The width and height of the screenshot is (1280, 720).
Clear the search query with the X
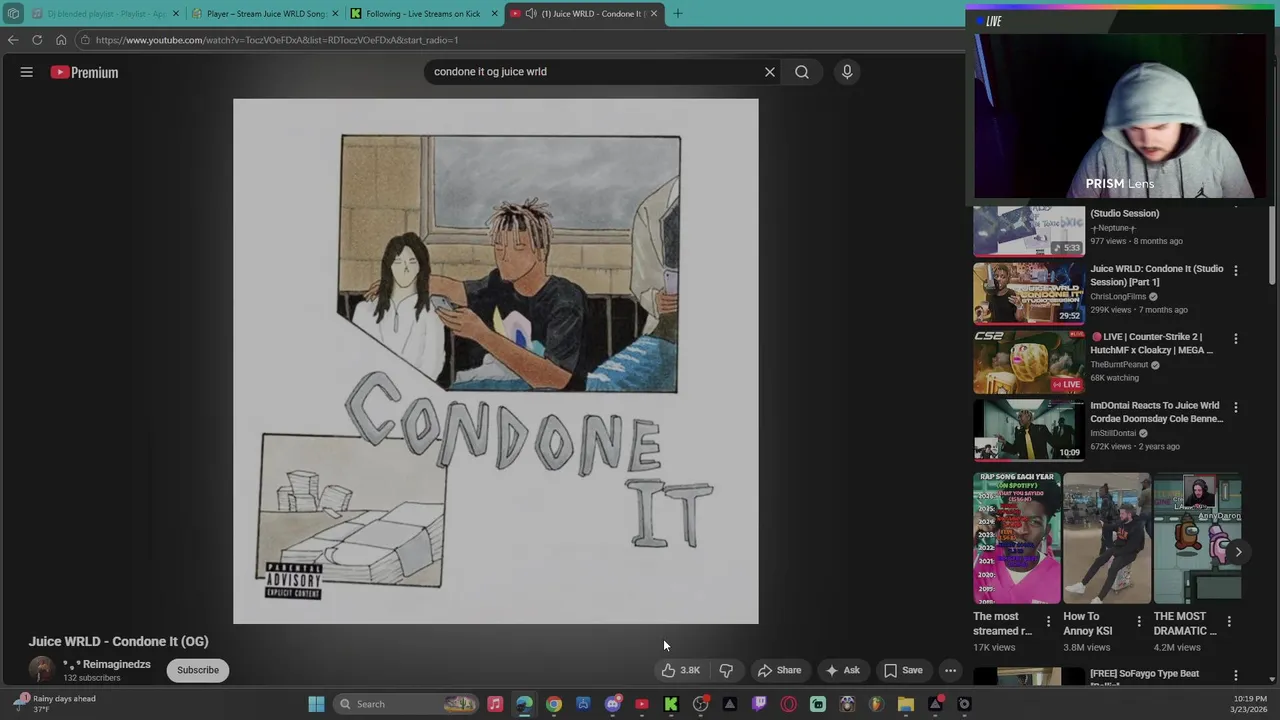click(770, 72)
